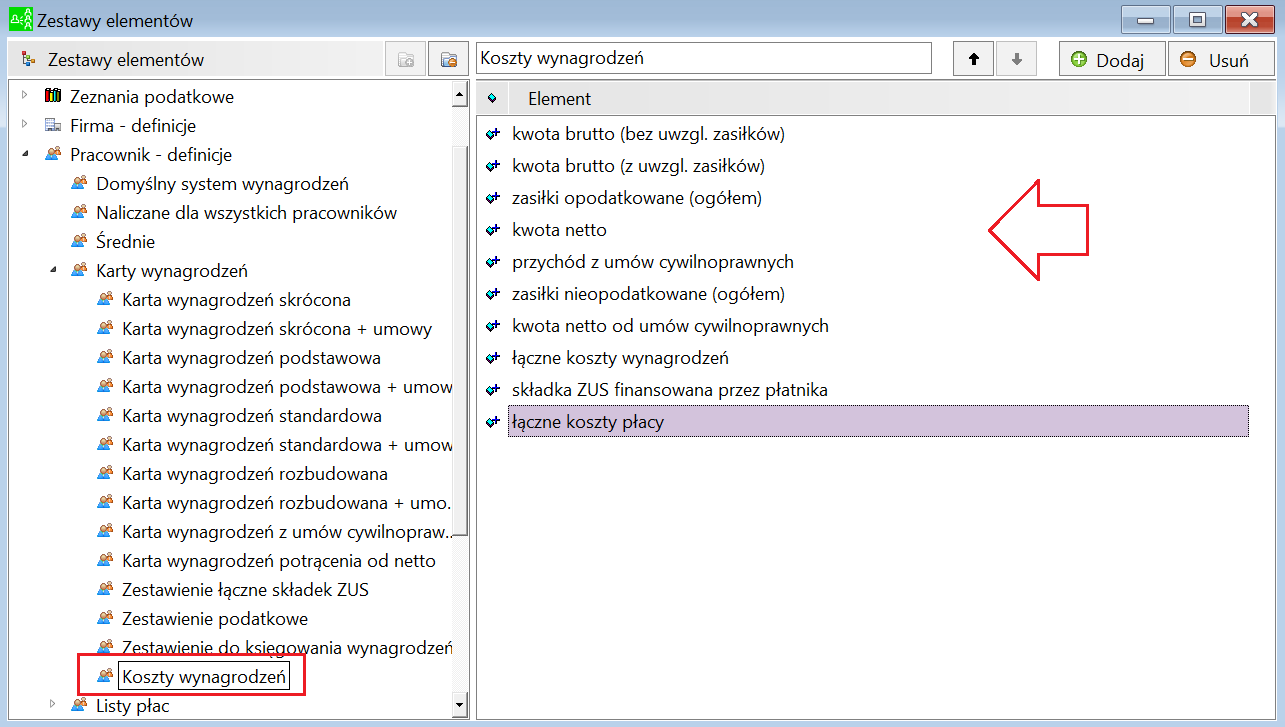Viewport: 1285px width, 727px height.
Task: Click the tree vertical scrollbar thumb
Action: 460,340
